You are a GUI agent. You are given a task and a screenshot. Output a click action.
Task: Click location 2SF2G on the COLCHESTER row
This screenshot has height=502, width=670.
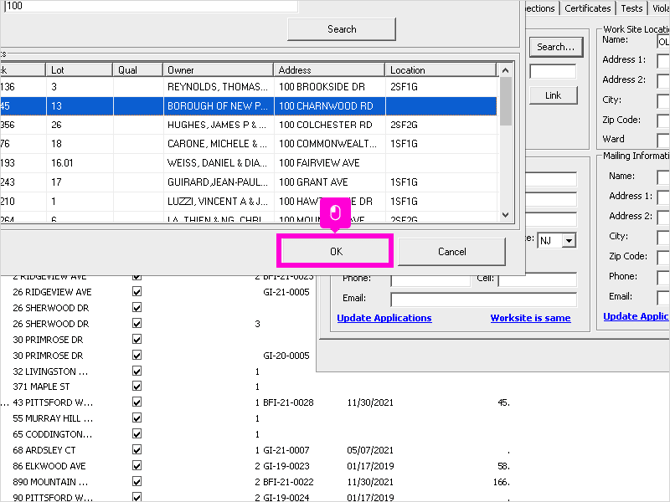(x=404, y=125)
